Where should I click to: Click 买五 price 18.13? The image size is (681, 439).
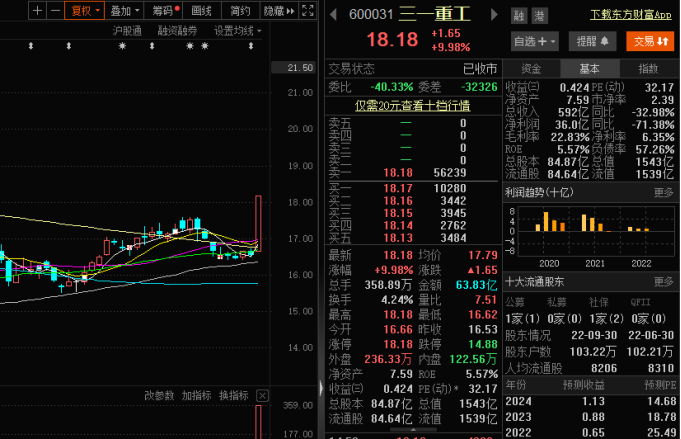[x=398, y=238]
